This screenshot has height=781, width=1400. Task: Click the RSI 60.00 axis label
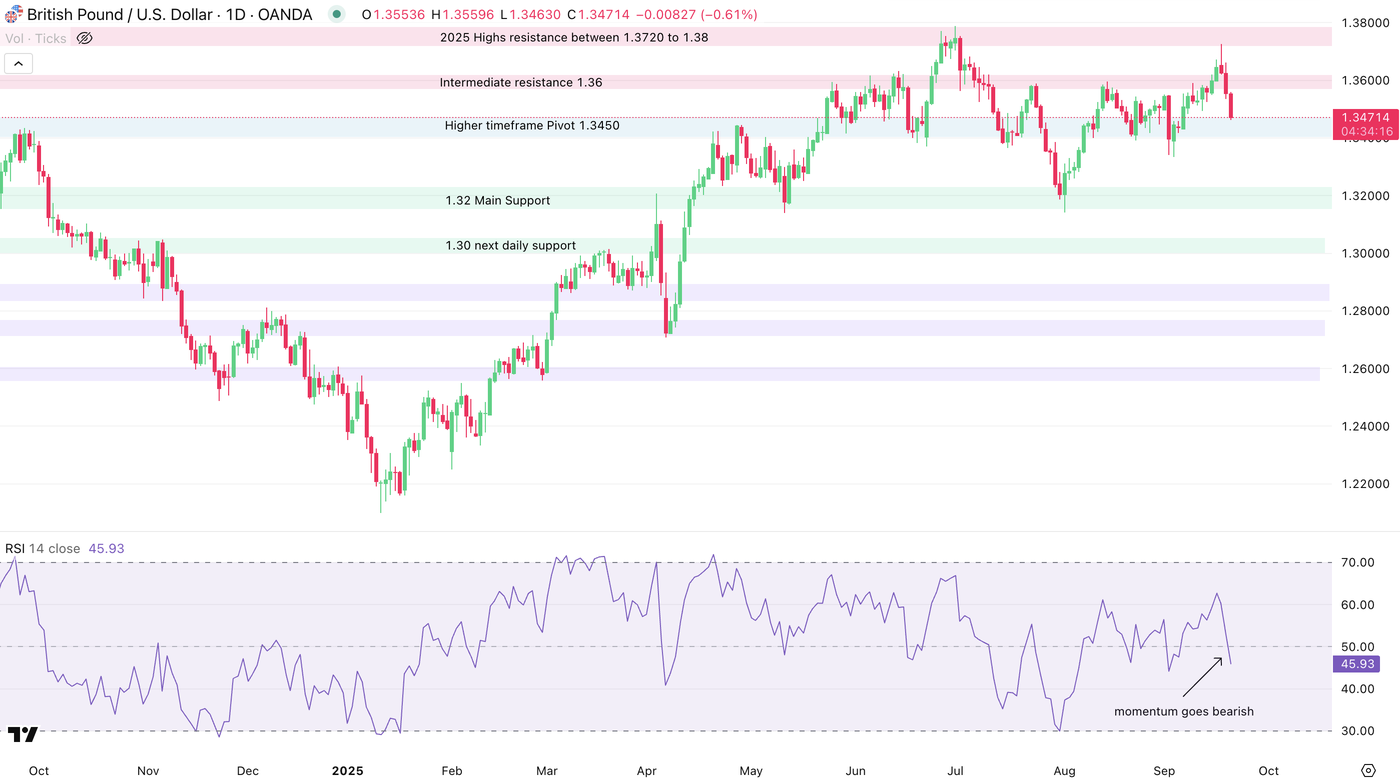coord(1356,605)
